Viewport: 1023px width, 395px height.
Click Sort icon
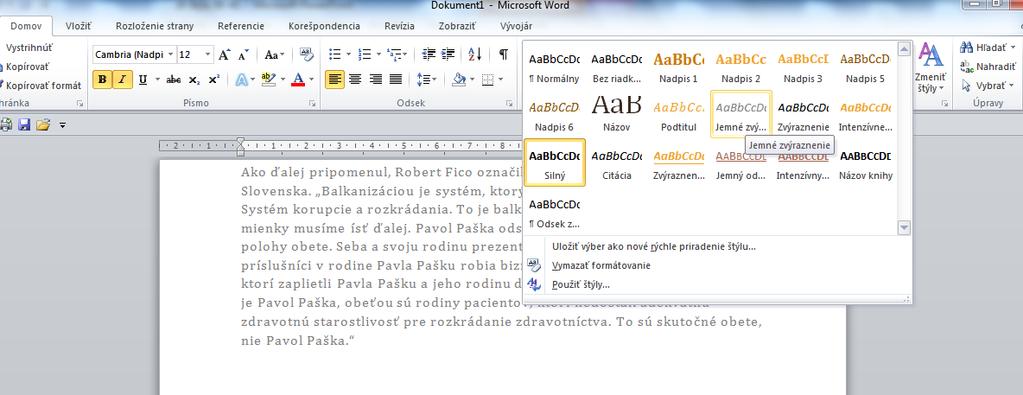coord(475,54)
